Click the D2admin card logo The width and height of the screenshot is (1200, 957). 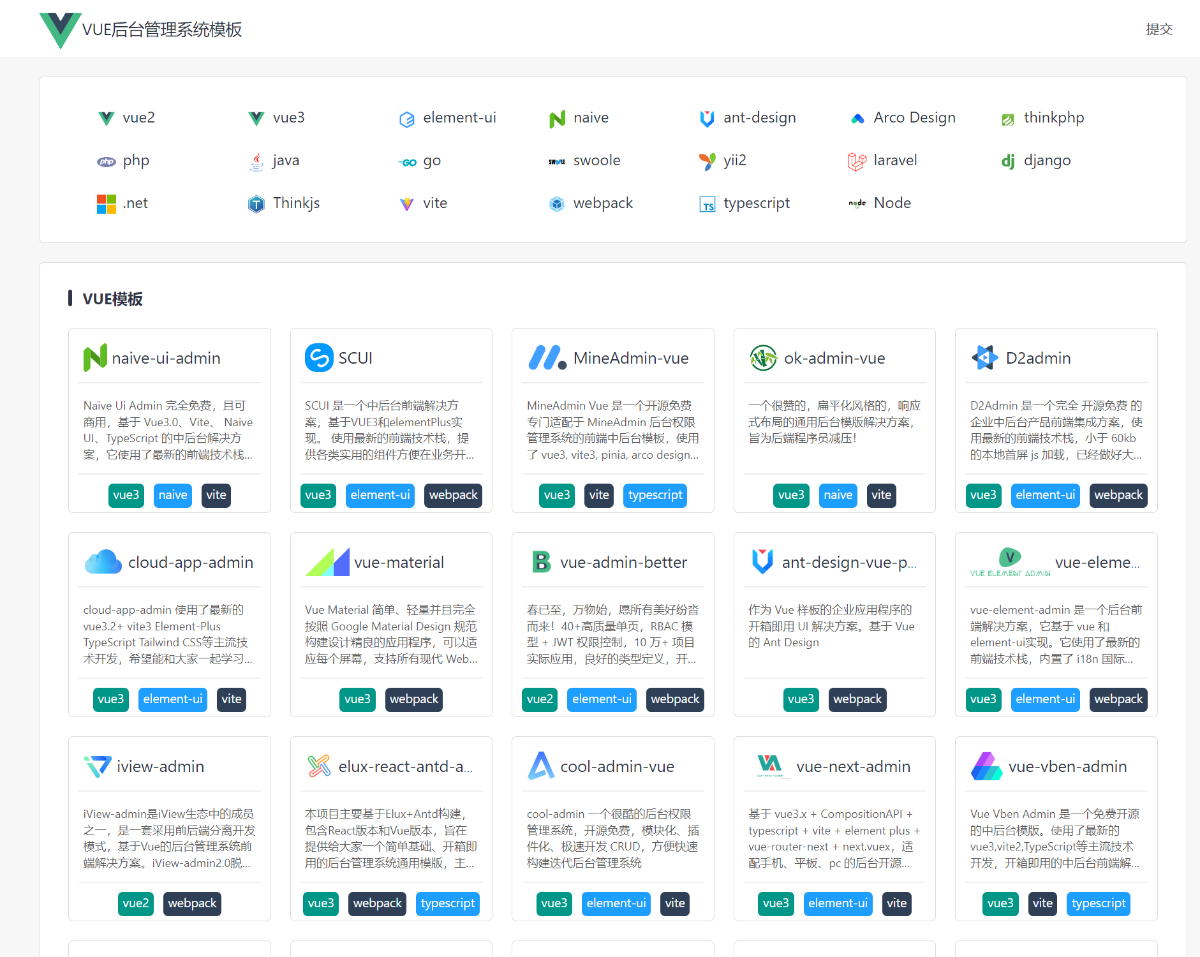pyautogui.click(x=985, y=357)
